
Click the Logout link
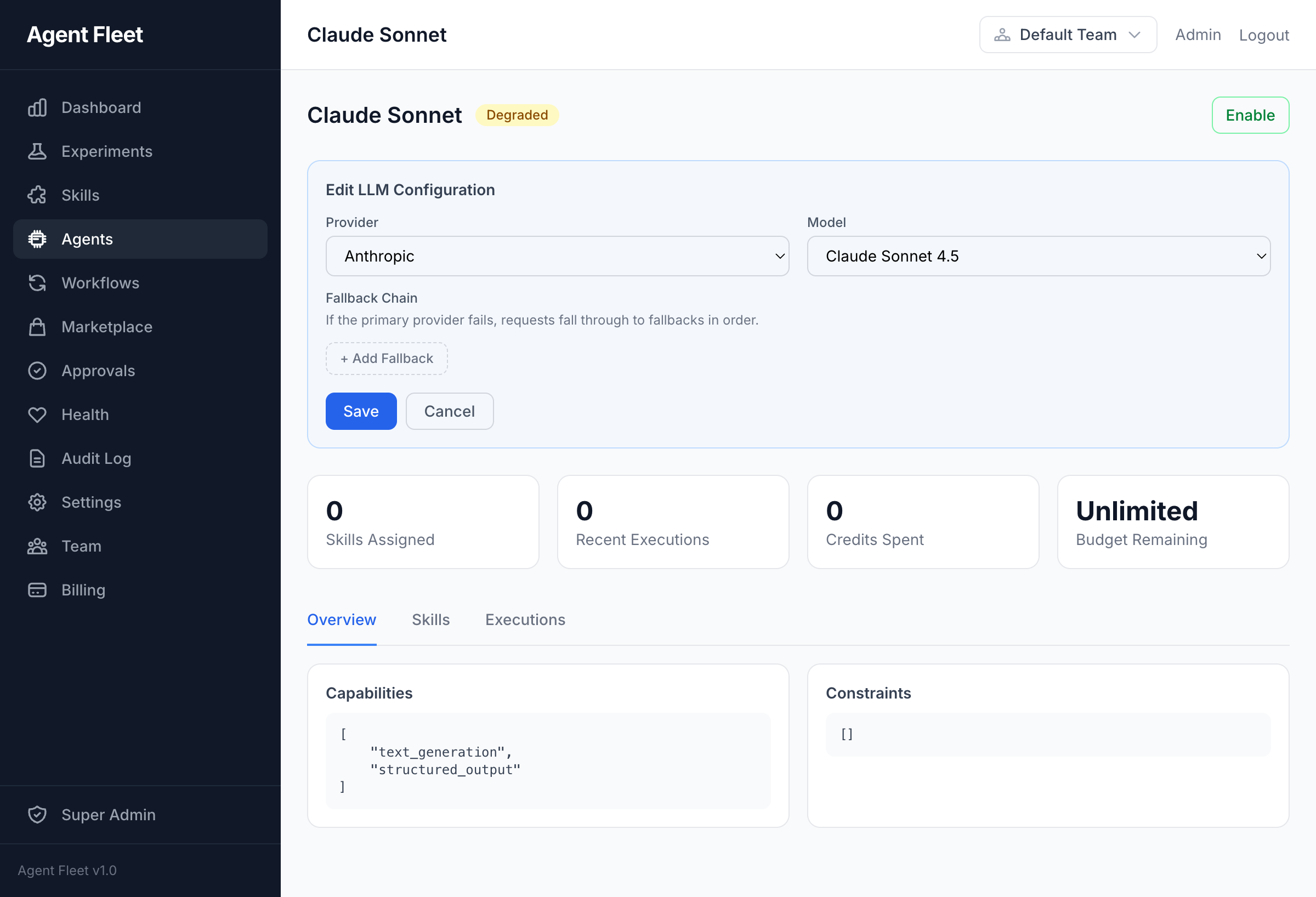point(1263,35)
